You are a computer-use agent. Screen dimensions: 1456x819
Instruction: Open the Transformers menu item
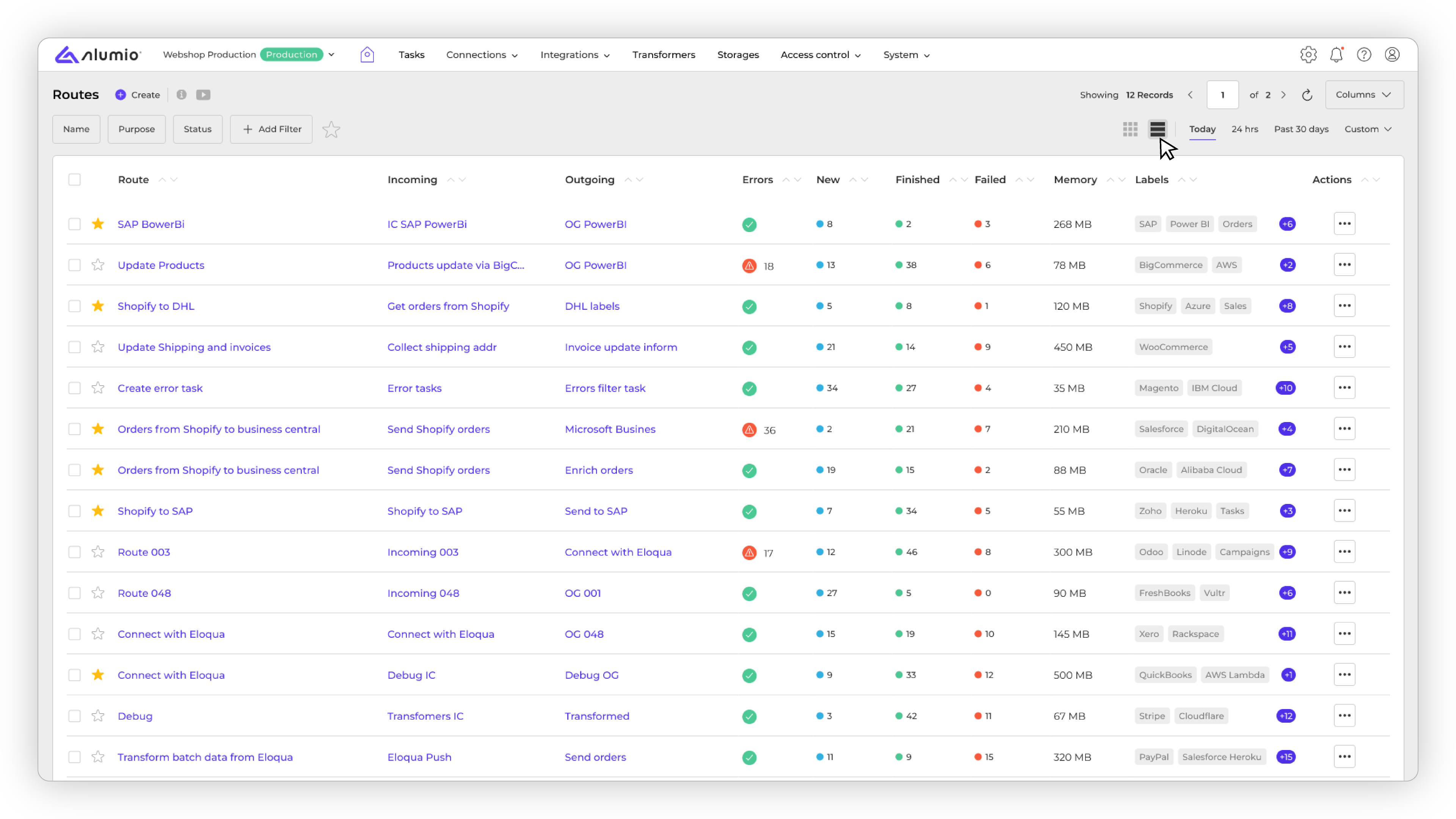click(664, 55)
